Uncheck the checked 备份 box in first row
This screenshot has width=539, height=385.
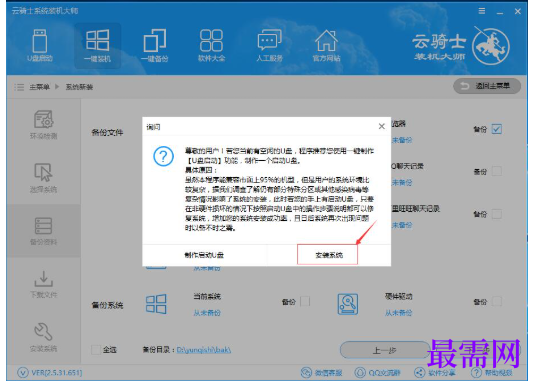tap(497, 129)
